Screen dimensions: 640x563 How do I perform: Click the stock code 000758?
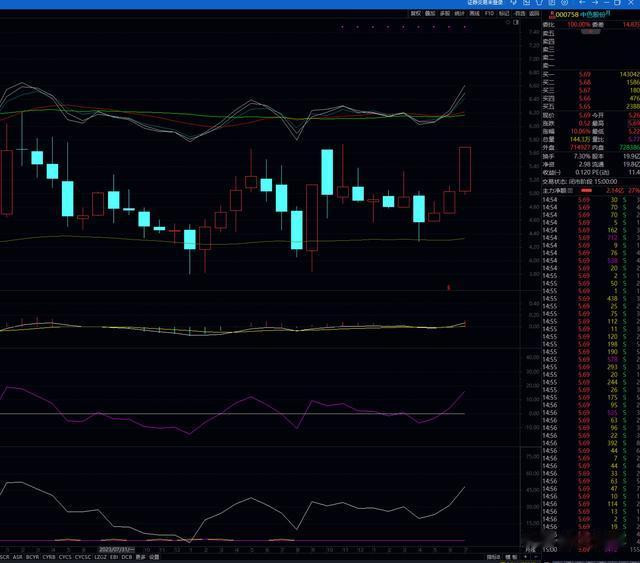(567, 15)
